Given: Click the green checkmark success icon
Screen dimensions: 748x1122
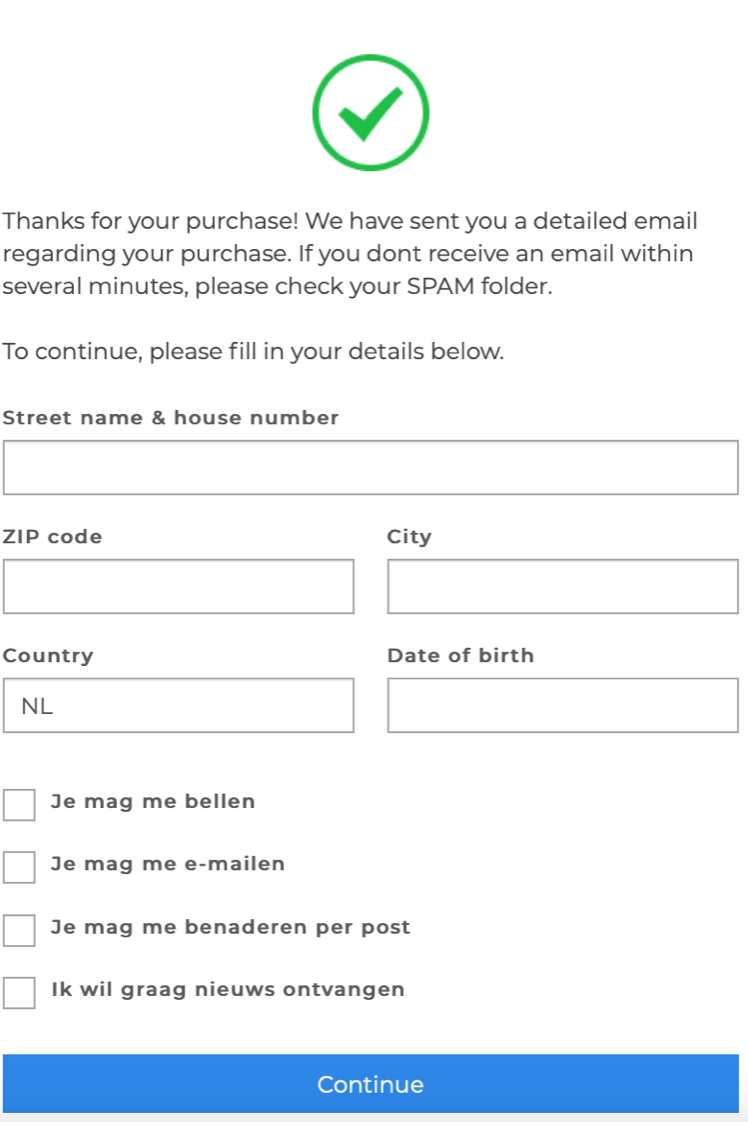Looking at the screenshot, I should coord(370,112).
